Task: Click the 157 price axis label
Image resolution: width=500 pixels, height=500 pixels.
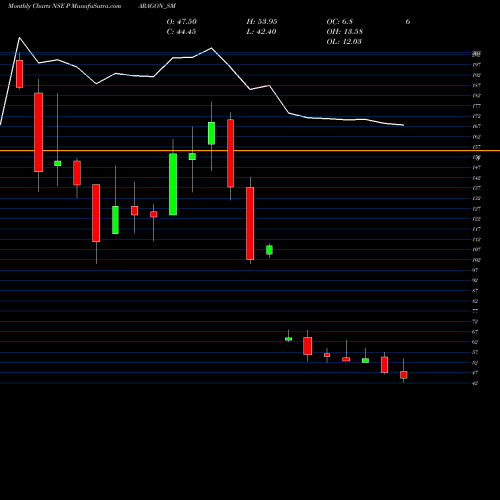Action: 477,147
